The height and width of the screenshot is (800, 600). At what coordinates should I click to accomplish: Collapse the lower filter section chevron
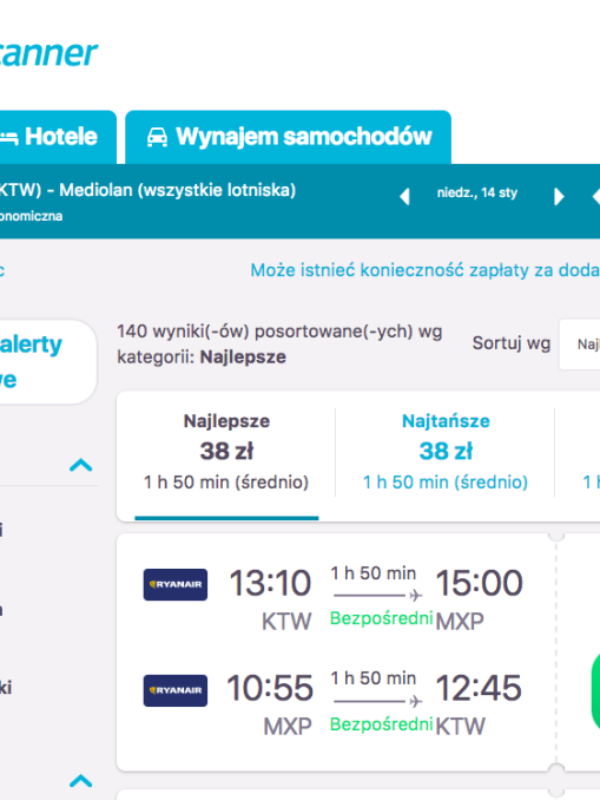coord(80,779)
